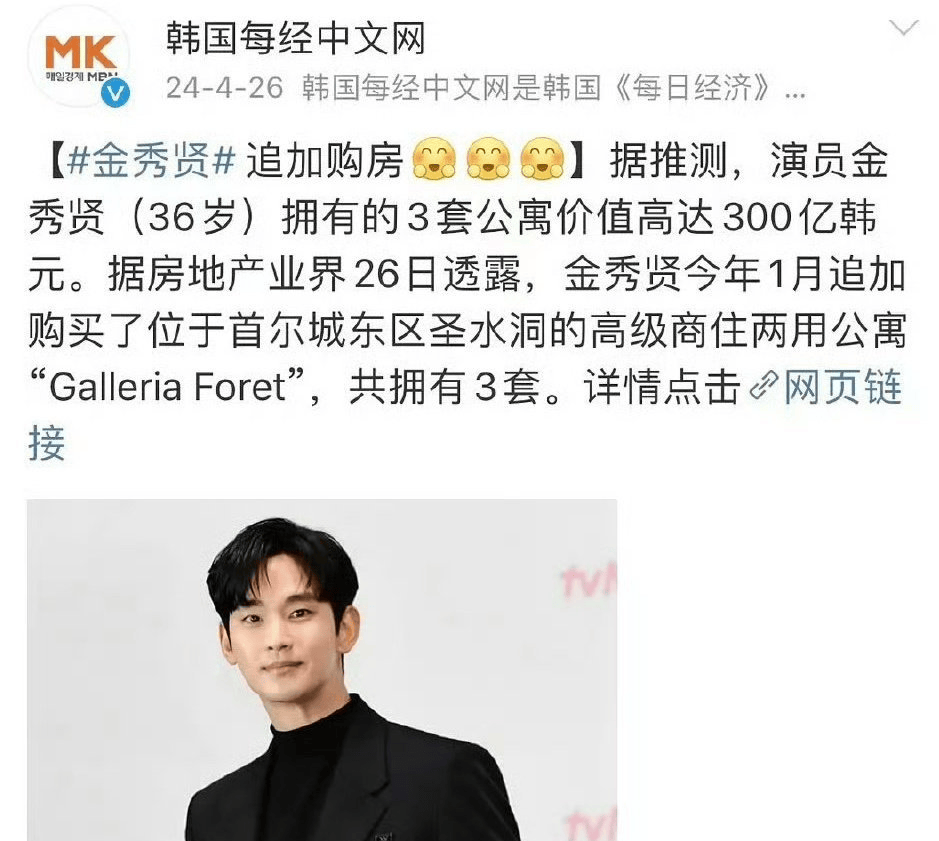The height and width of the screenshot is (841, 939).
Task: Open the attached photo of the actor
Action: 322,670
